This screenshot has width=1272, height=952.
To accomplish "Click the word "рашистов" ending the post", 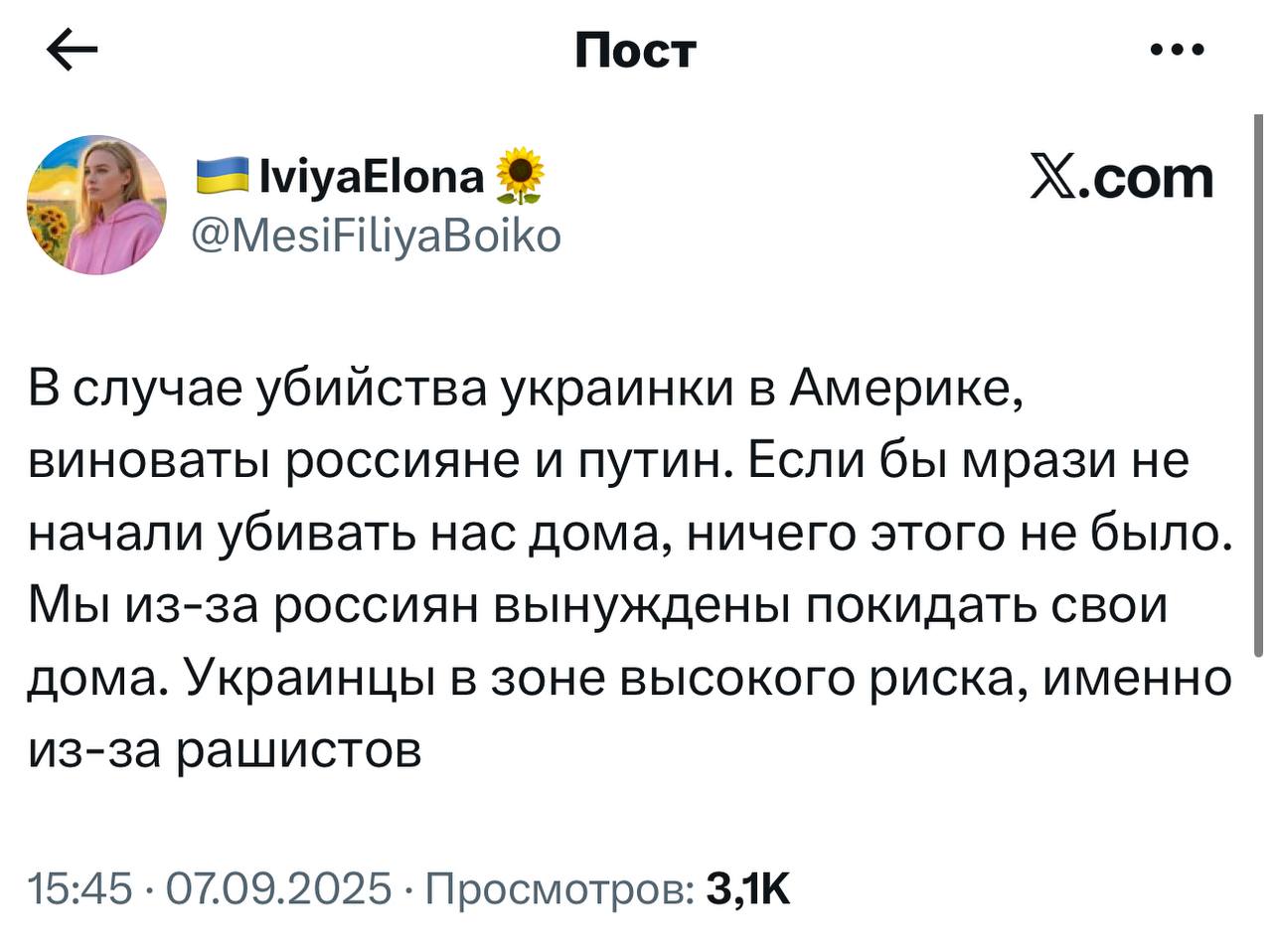I will pos(298,750).
